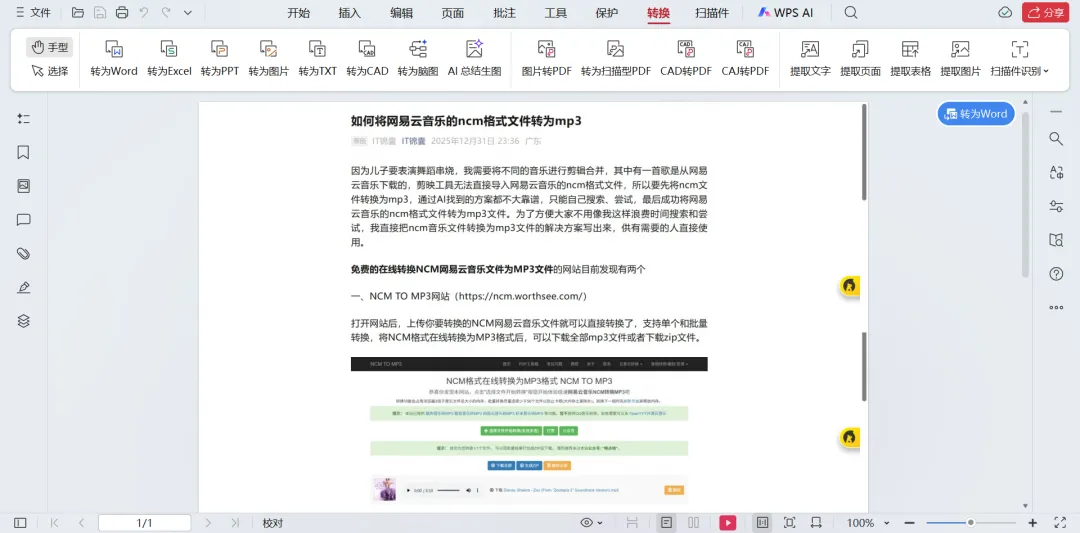The image size is (1080, 533).
Task: Open the attachments paperclip panel
Action: (x=23, y=253)
